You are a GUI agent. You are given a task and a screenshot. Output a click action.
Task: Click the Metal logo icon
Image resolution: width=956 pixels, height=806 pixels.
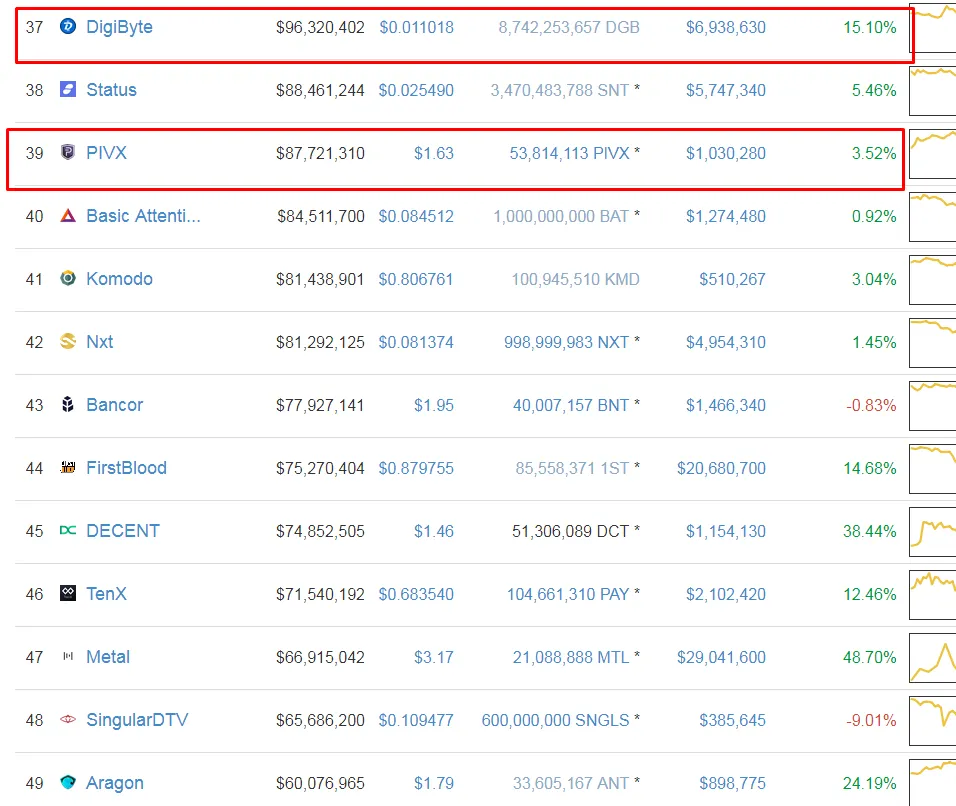[68, 656]
